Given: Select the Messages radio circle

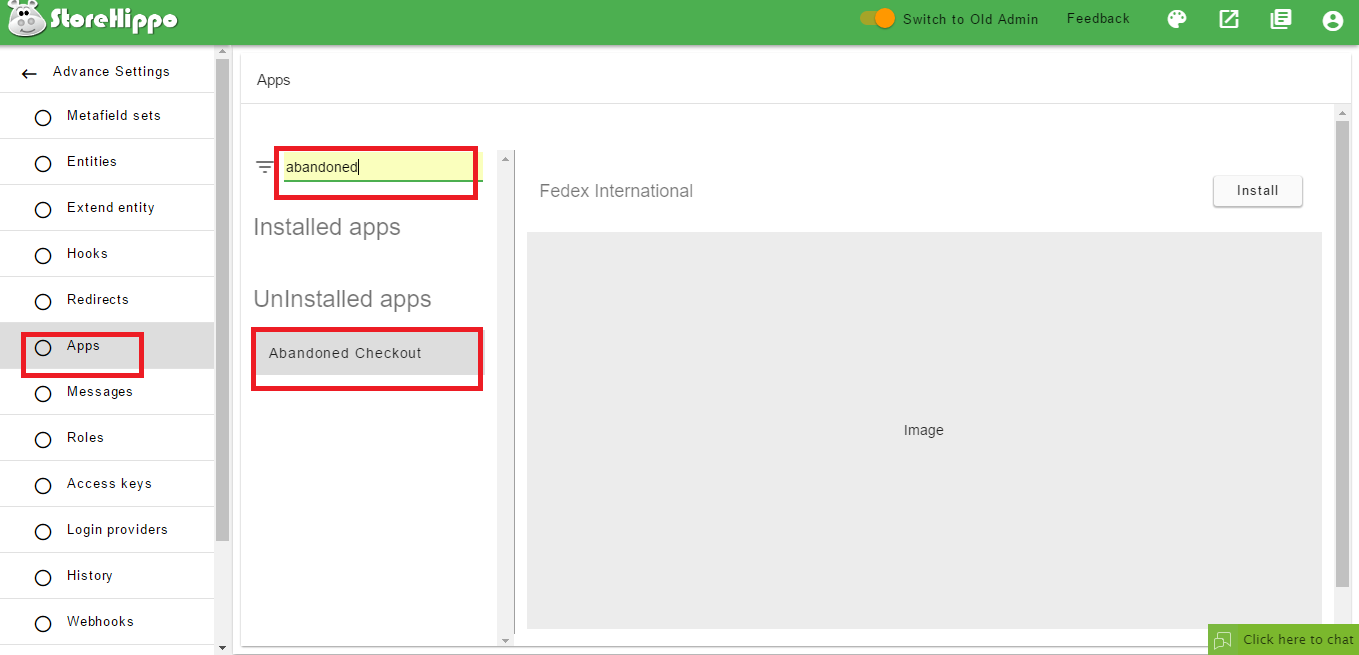Looking at the screenshot, I should tap(43, 394).
